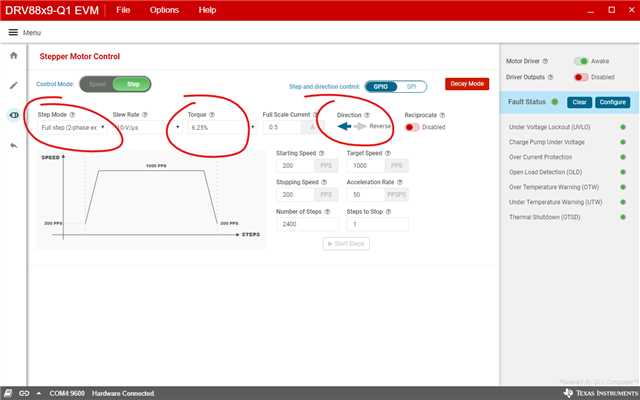Open the Torque dropdown
Image resolution: width=640 pixels, height=400 pixels.
(222, 127)
